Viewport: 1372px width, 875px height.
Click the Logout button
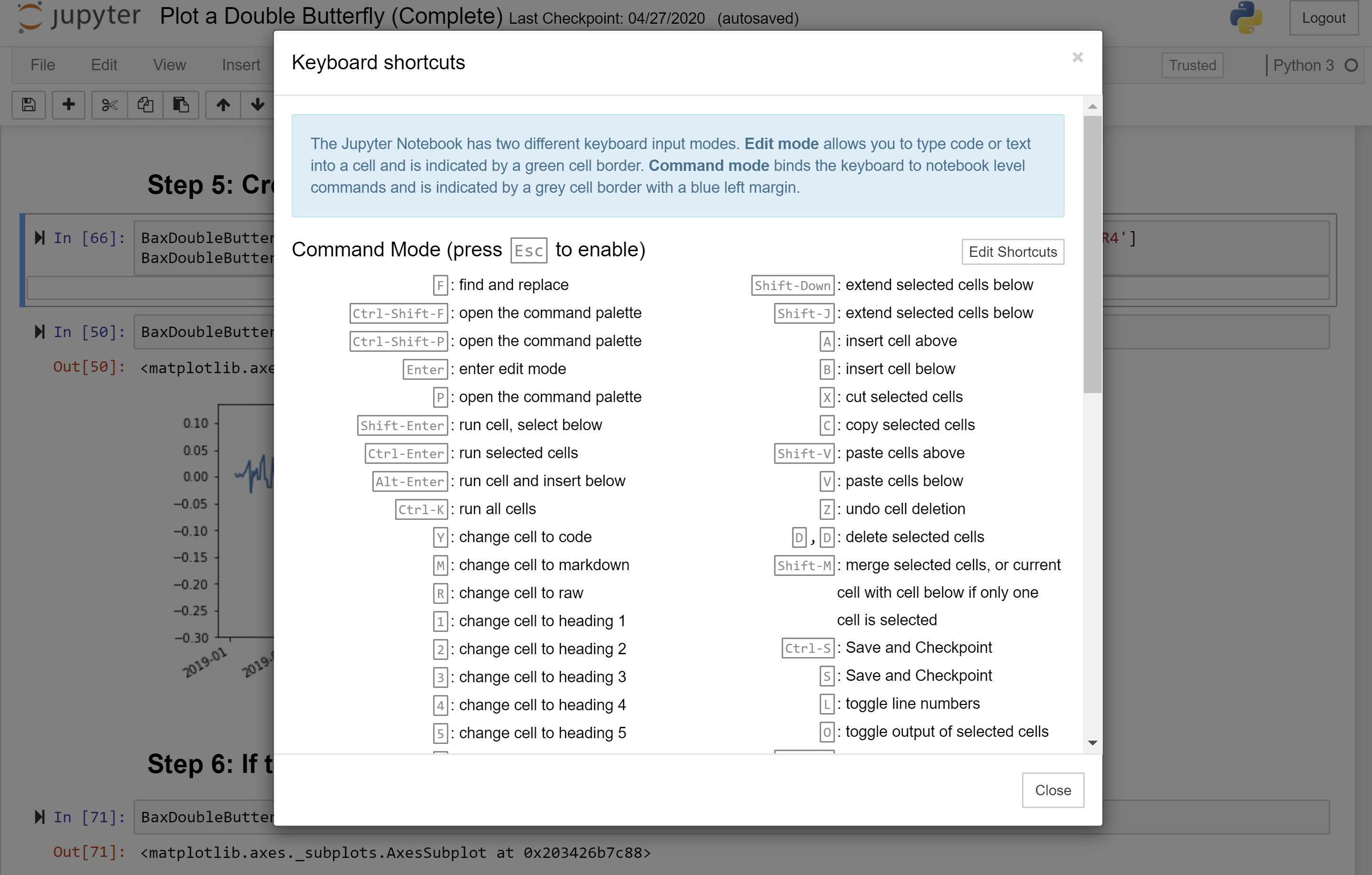[x=1321, y=17]
